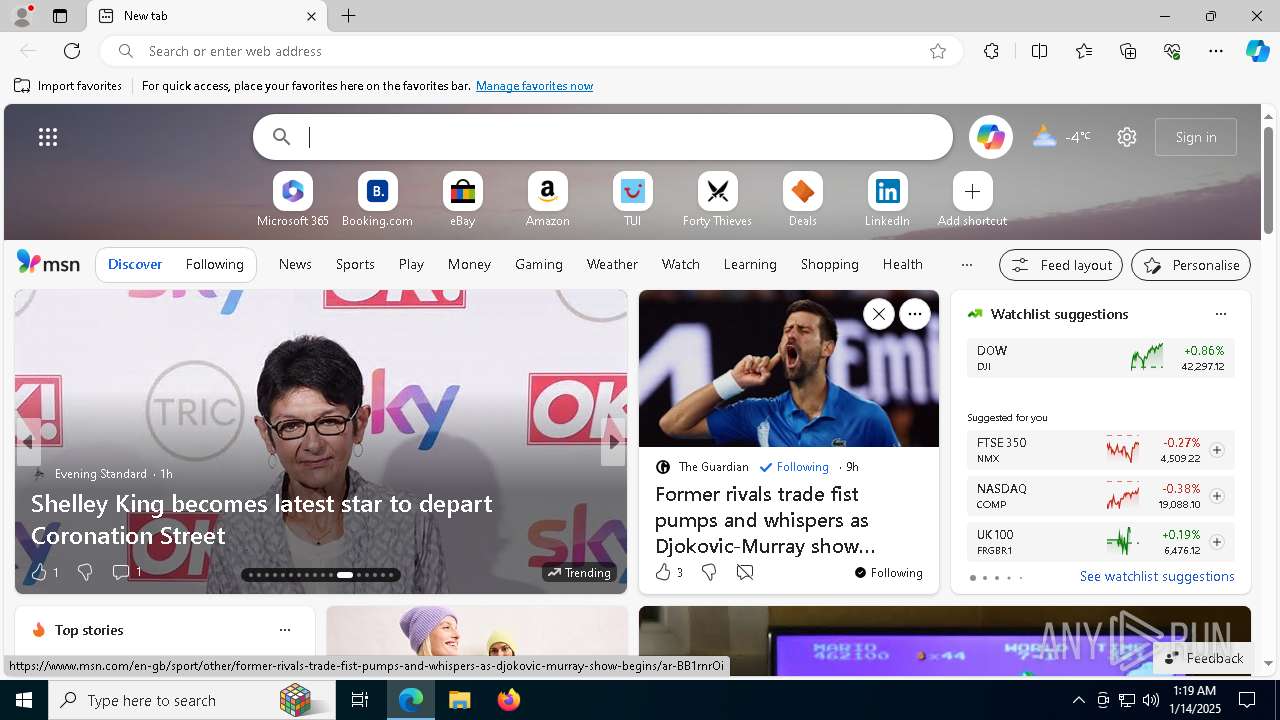Open Copilot icon beside search box

tap(990, 137)
